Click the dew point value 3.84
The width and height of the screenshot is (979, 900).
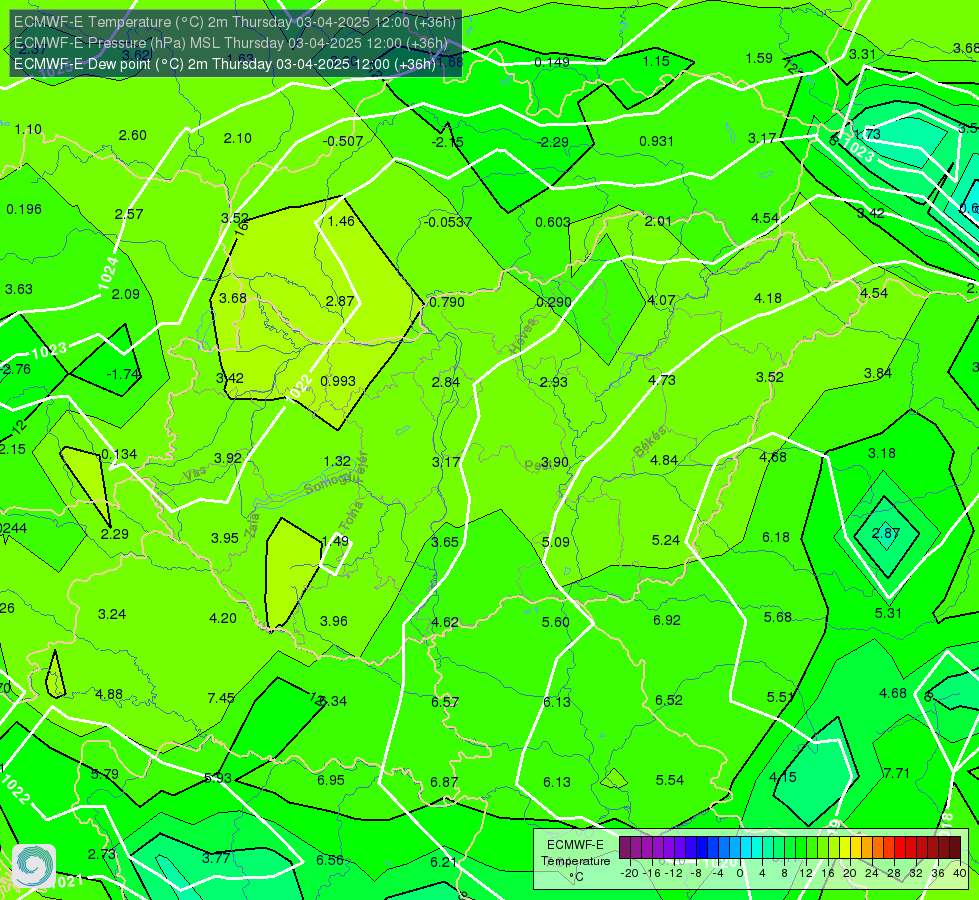coord(878,373)
